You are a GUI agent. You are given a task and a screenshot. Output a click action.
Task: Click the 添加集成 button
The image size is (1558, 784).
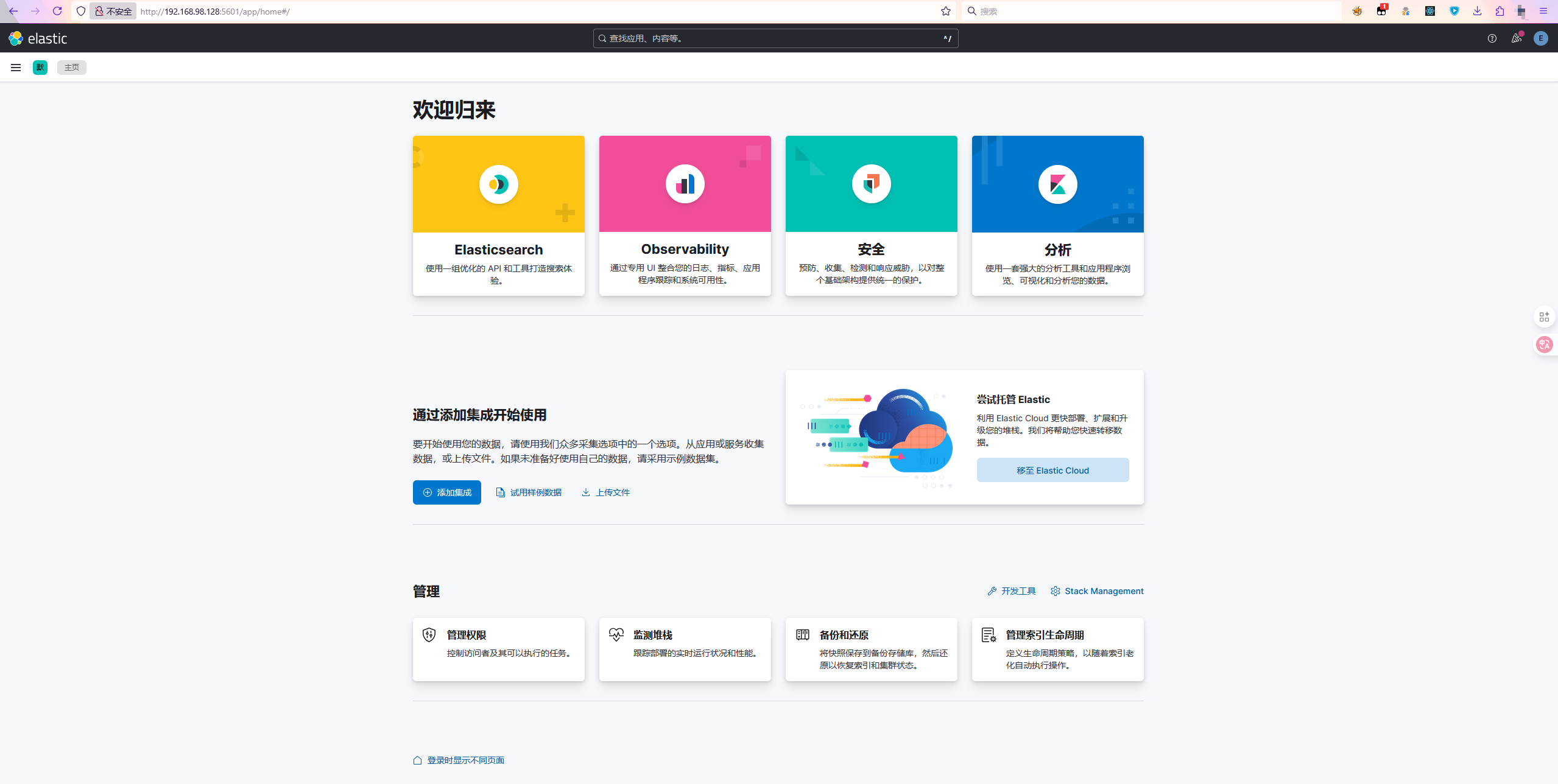(x=447, y=492)
